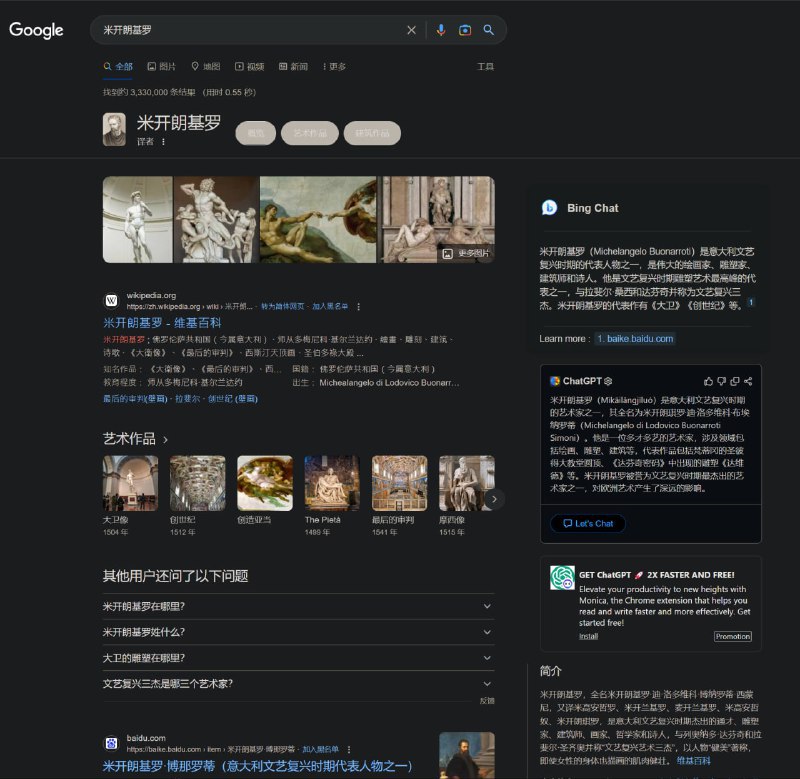The width and height of the screenshot is (800, 779).
Task: Click 加入黑名单 on Baidu result
Action: [320, 749]
